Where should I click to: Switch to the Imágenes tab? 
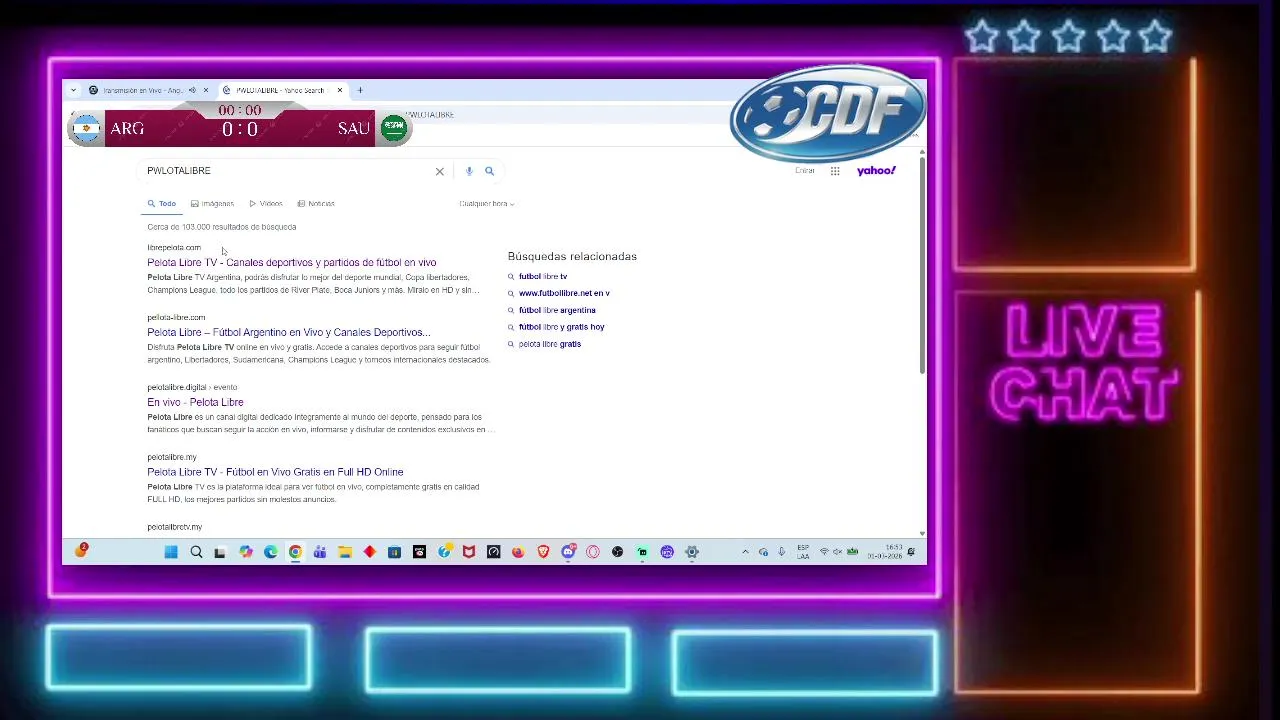point(212,204)
